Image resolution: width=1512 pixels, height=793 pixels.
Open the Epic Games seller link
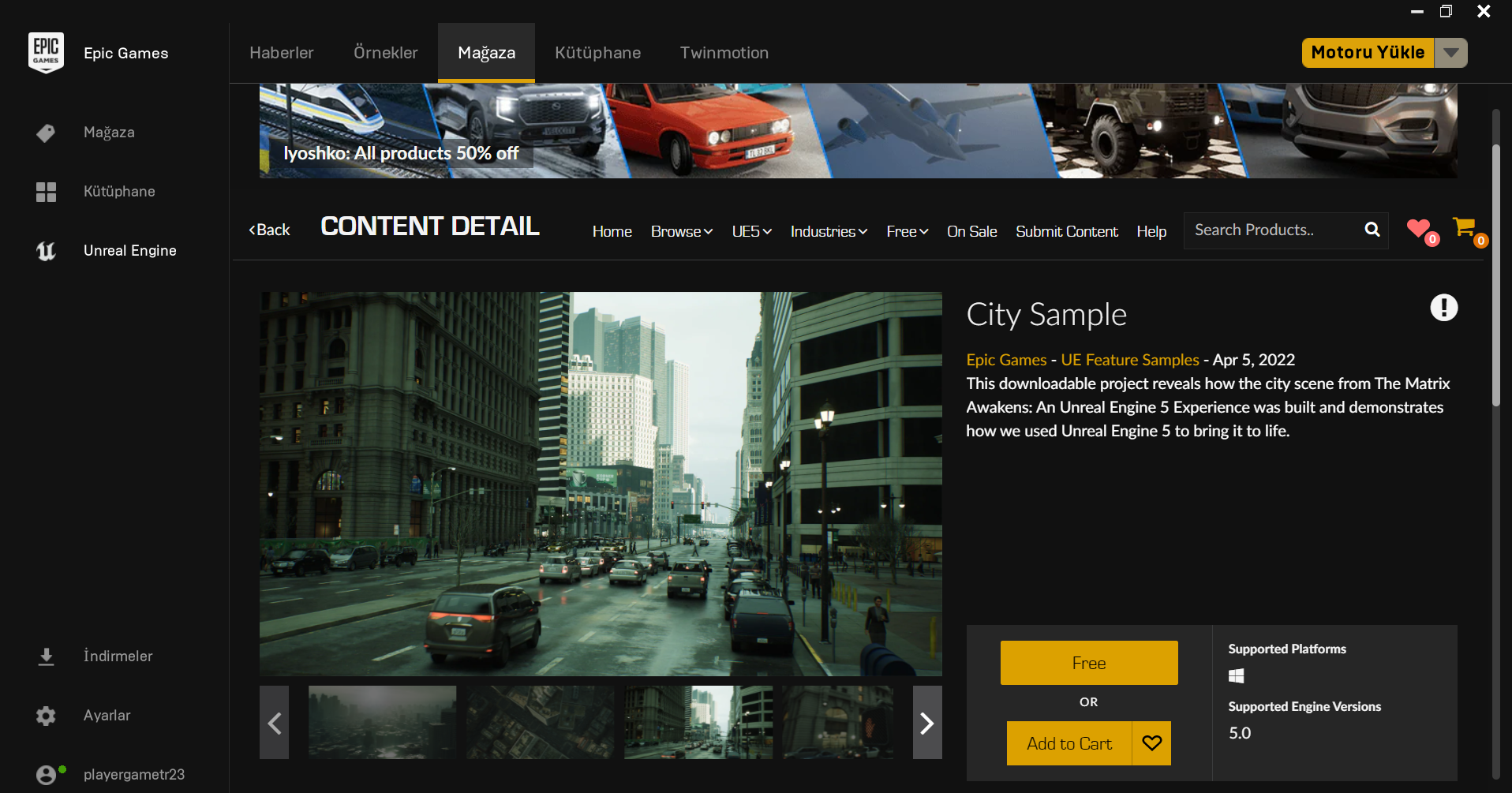1006,360
